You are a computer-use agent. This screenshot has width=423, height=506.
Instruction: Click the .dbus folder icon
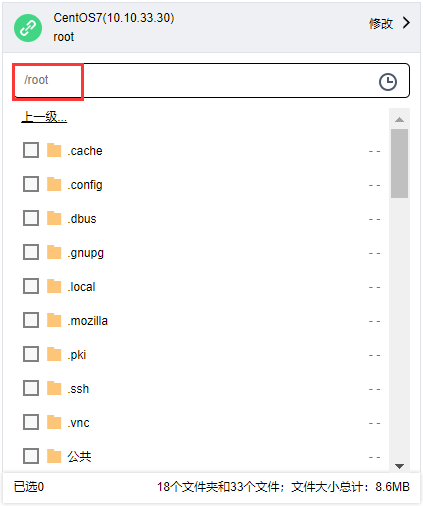[54, 218]
